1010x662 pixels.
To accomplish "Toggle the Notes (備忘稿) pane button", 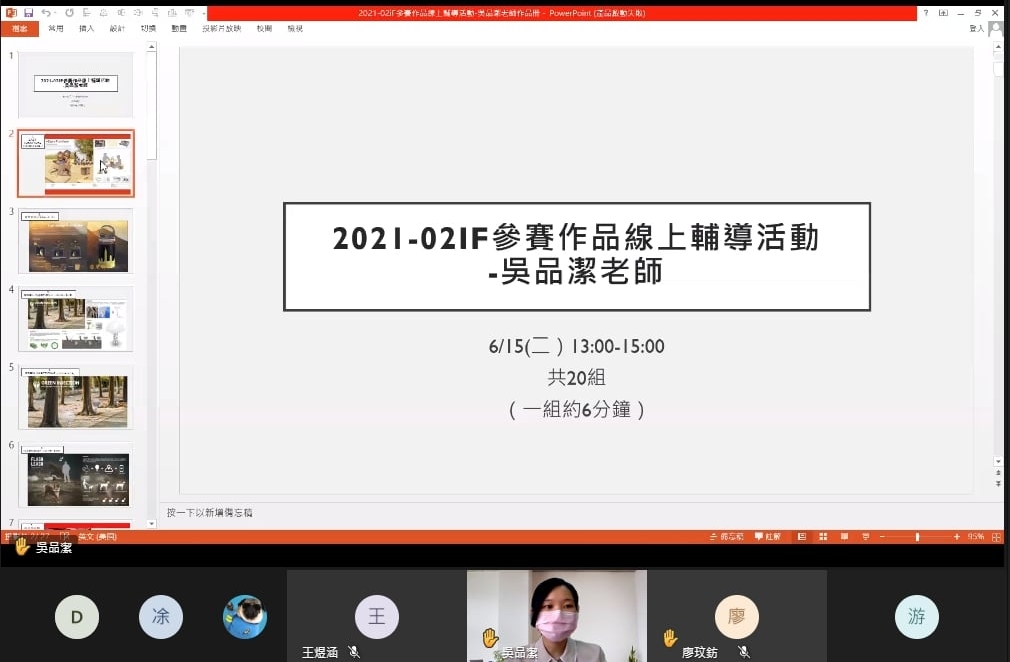I will pos(727,537).
